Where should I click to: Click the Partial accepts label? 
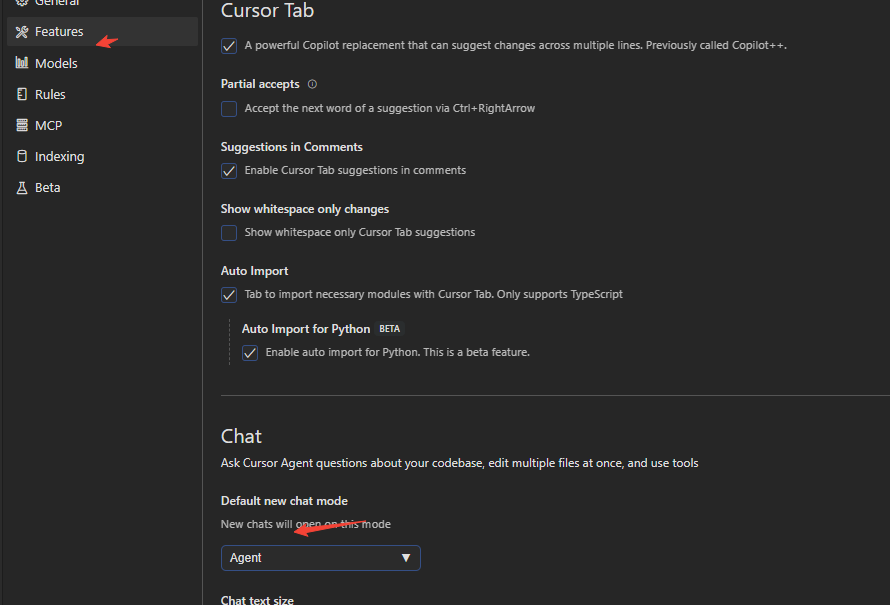point(260,84)
